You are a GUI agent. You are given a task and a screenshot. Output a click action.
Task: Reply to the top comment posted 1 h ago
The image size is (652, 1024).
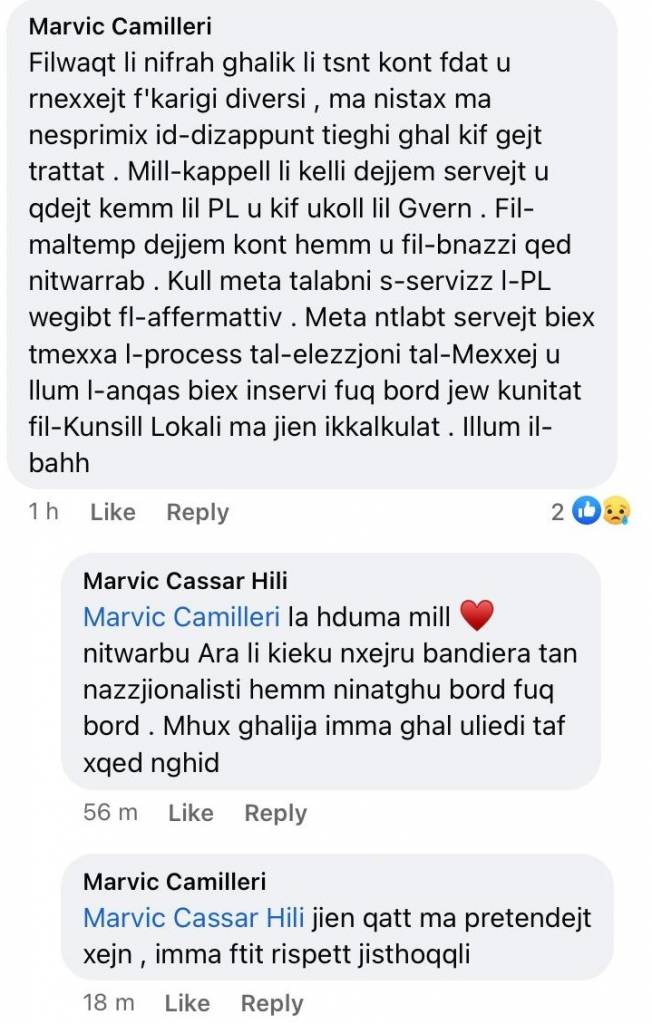198,513
